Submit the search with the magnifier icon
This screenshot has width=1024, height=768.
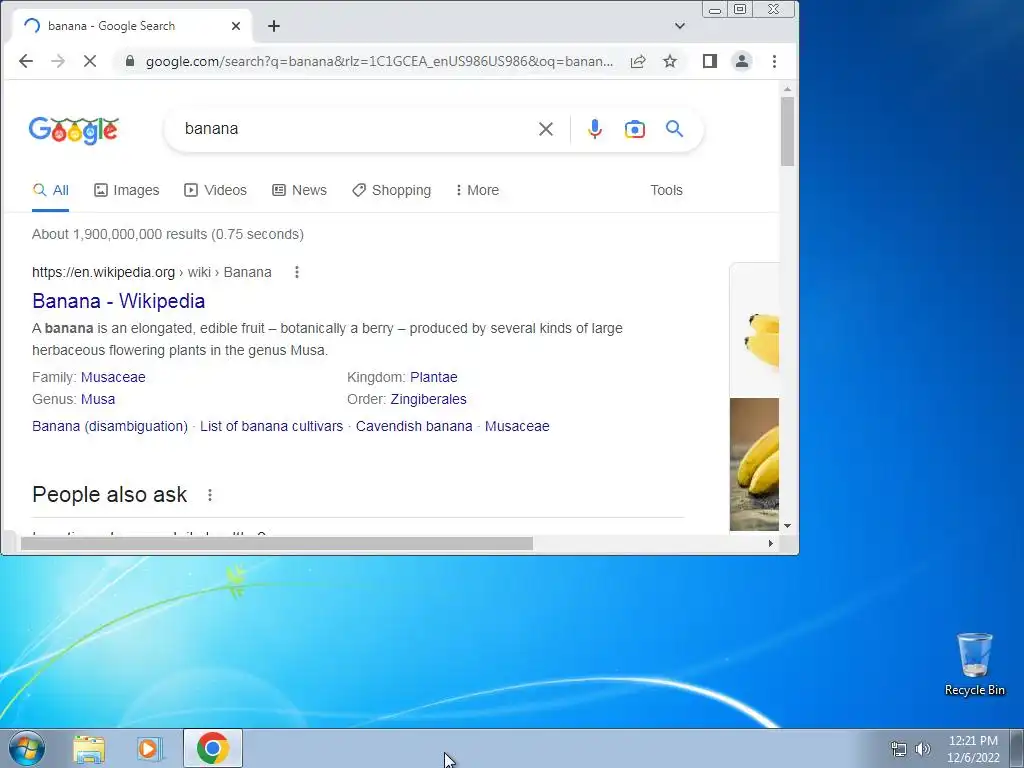pyautogui.click(x=675, y=129)
